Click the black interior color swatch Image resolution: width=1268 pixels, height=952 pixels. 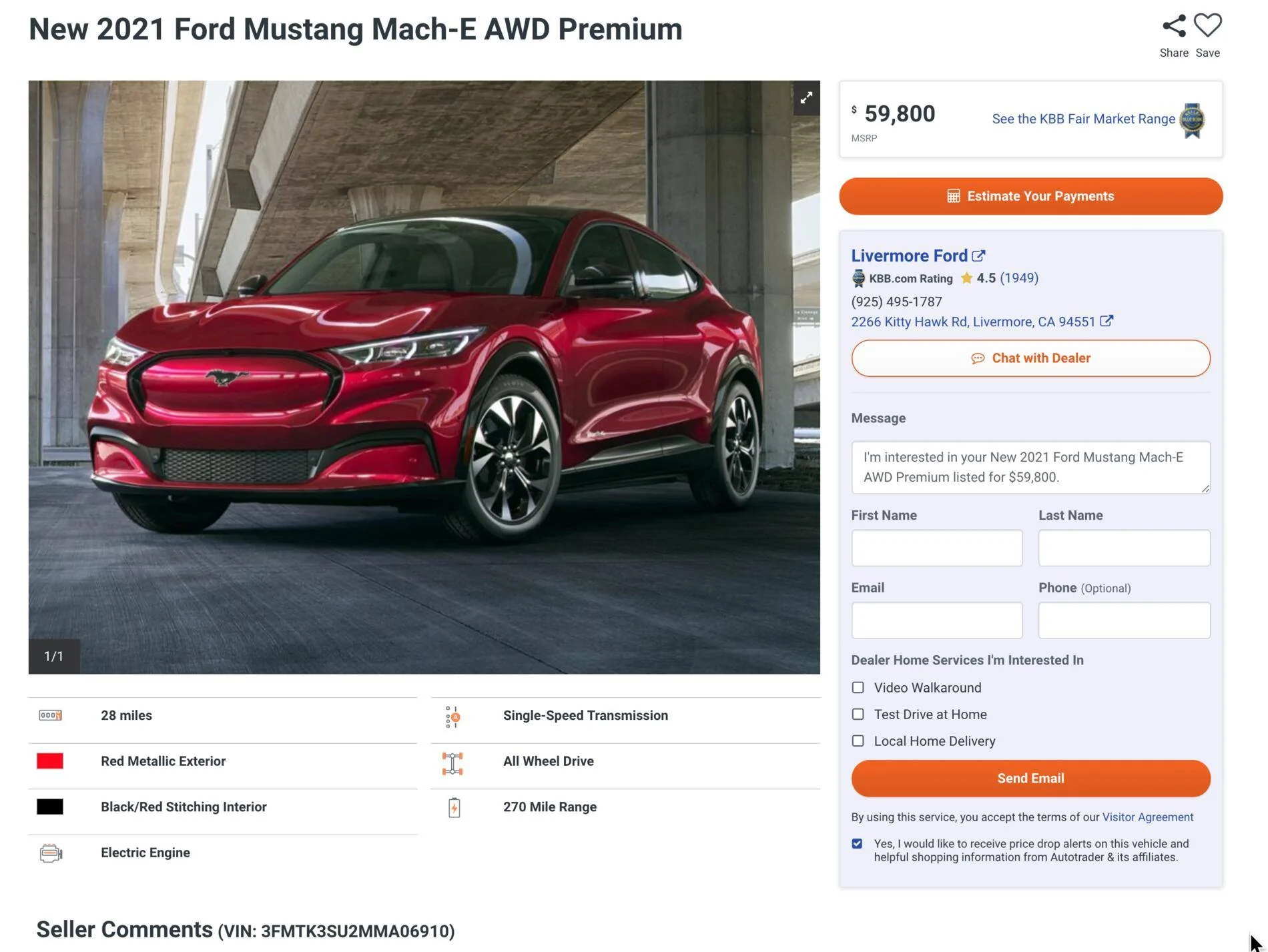[x=50, y=807]
